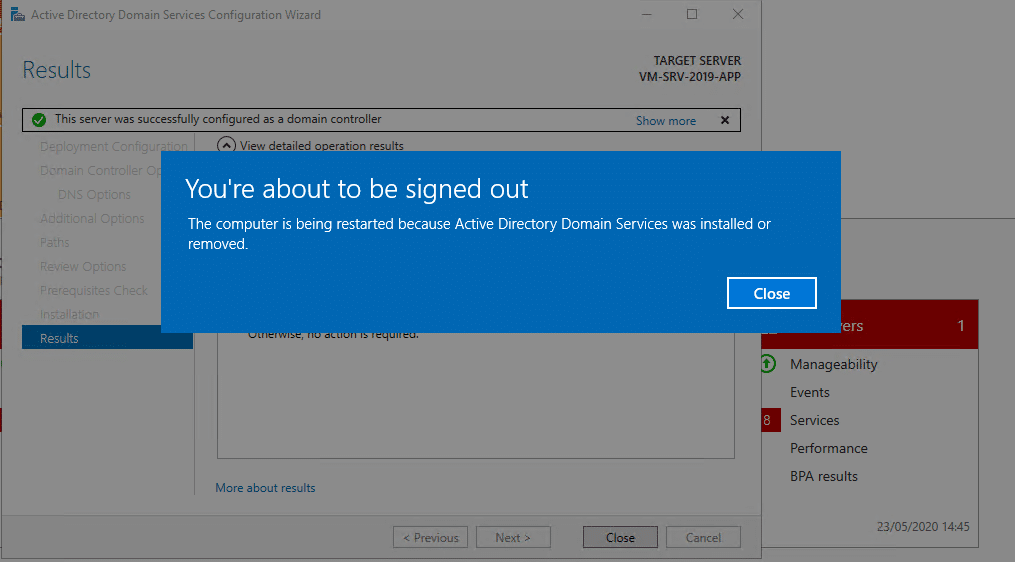The width and height of the screenshot is (1015, 562).
Task: Dismiss the success banner with the X
Action: point(725,120)
